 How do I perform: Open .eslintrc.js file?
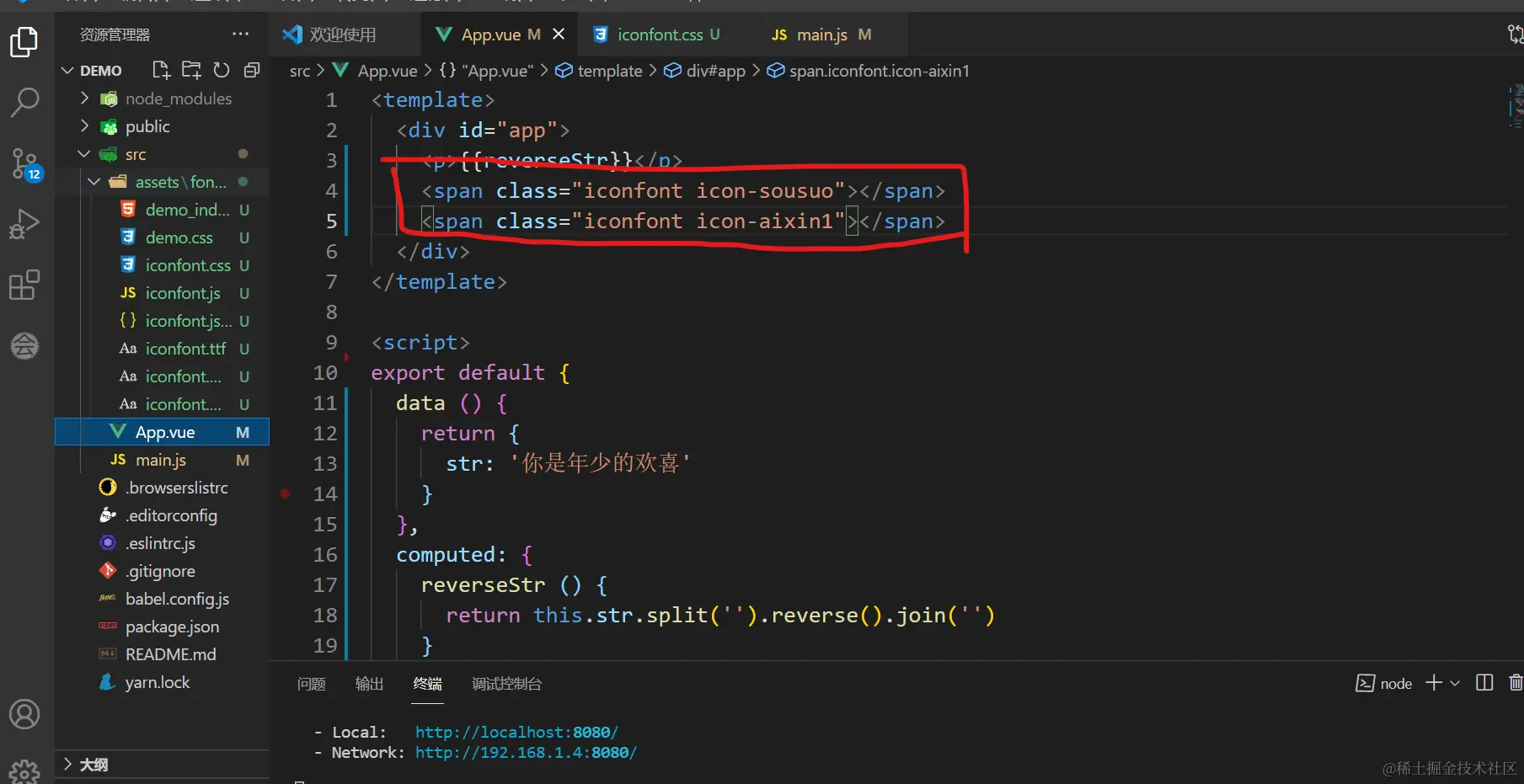coord(162,543)
